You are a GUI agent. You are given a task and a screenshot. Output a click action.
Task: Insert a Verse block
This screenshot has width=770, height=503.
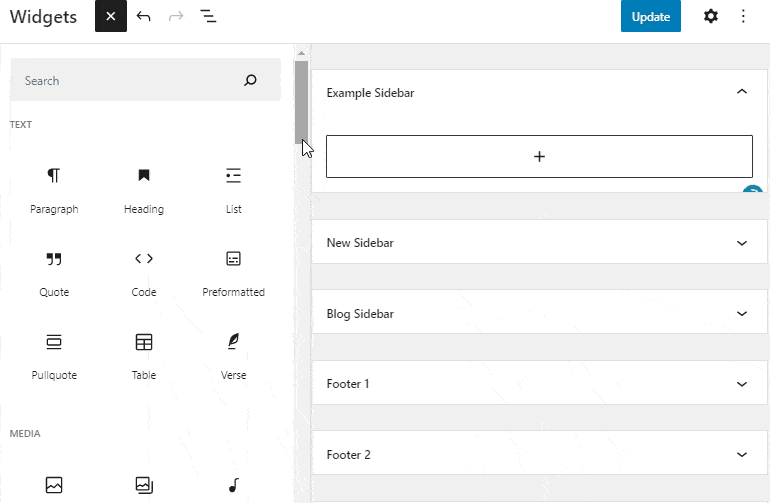coord(234,357)
